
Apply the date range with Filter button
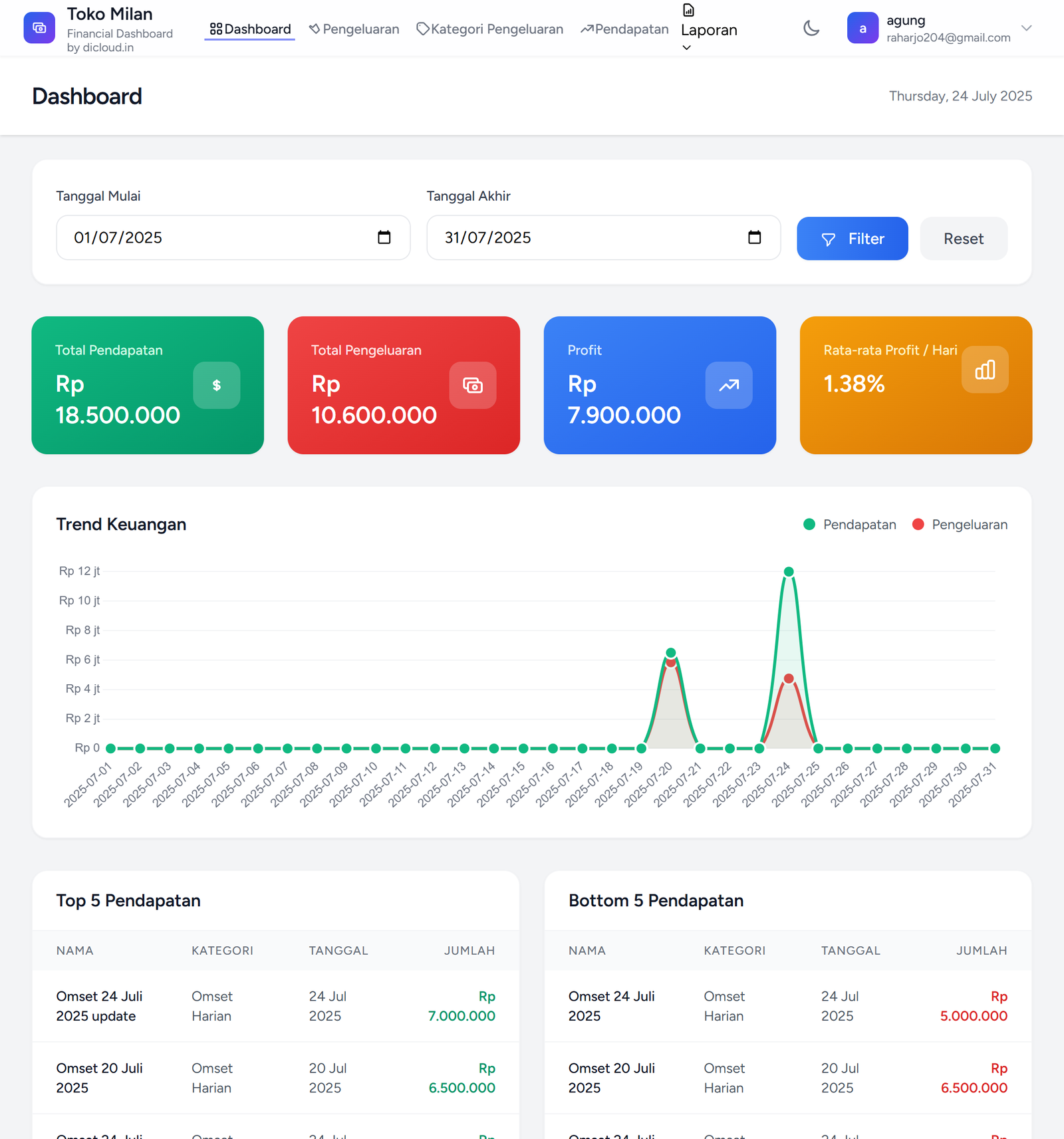pos(852,238)
